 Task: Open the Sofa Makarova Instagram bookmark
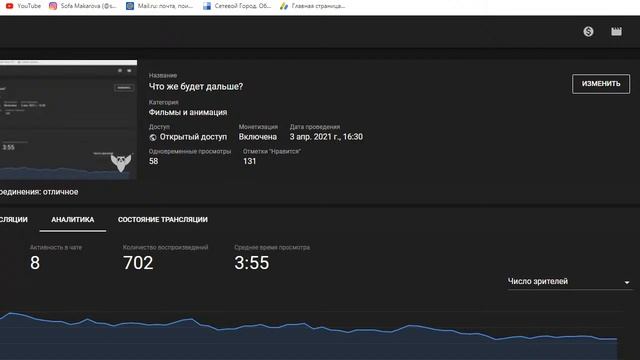click(82, 6)
